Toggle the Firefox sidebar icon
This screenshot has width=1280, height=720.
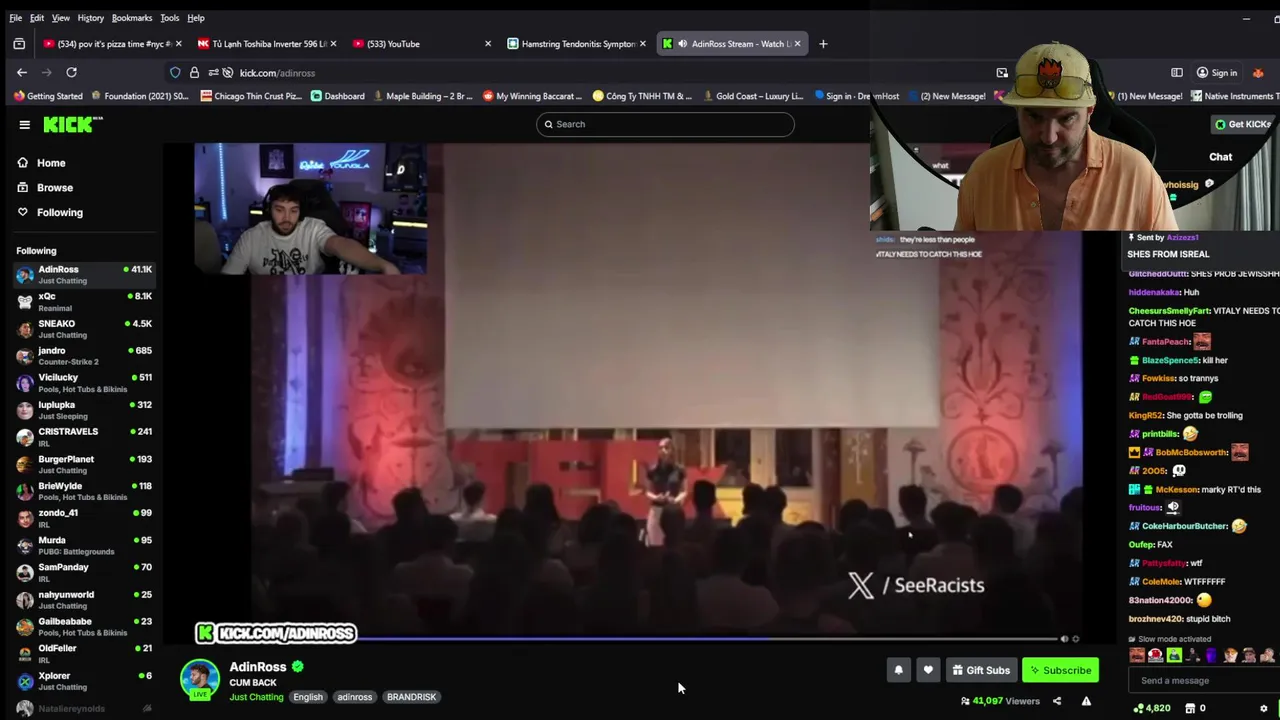(x=1177, y=72)
